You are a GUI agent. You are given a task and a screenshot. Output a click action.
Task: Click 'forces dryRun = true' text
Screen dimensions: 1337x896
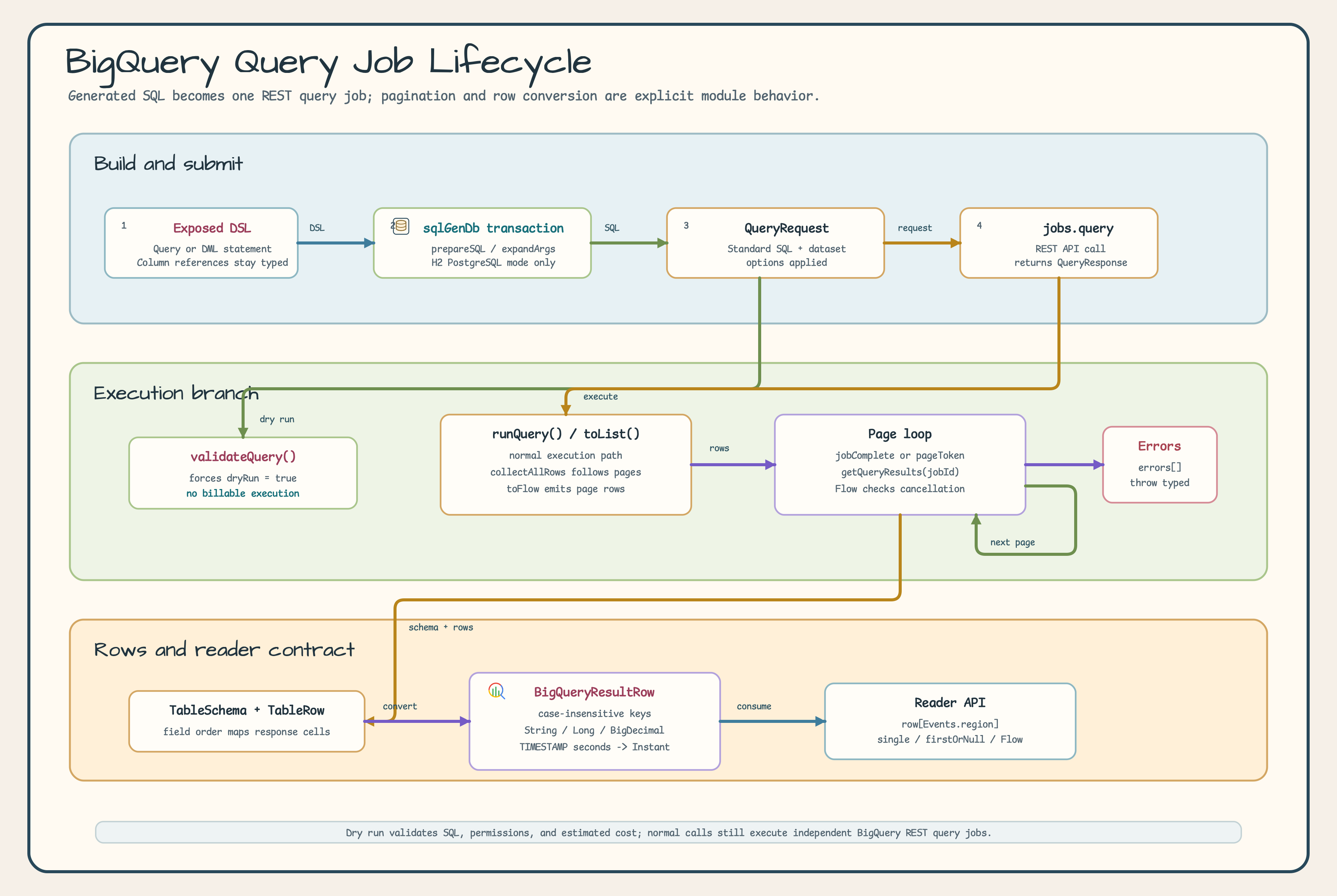pos(243,478)
